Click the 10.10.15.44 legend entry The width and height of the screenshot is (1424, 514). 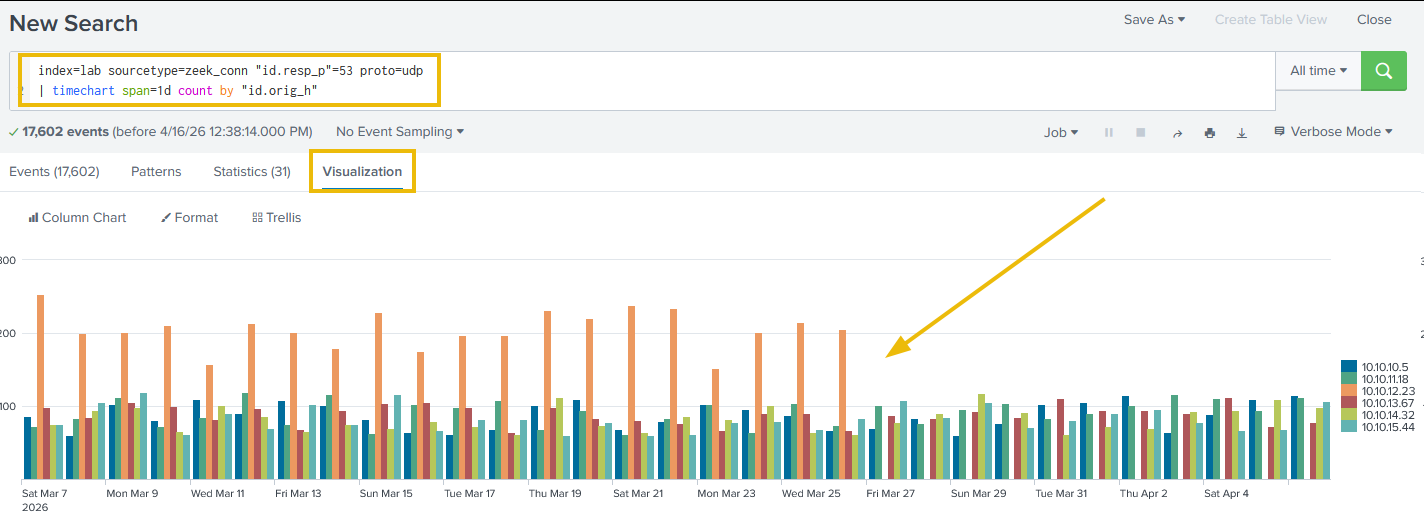(x=1378, y=427)
